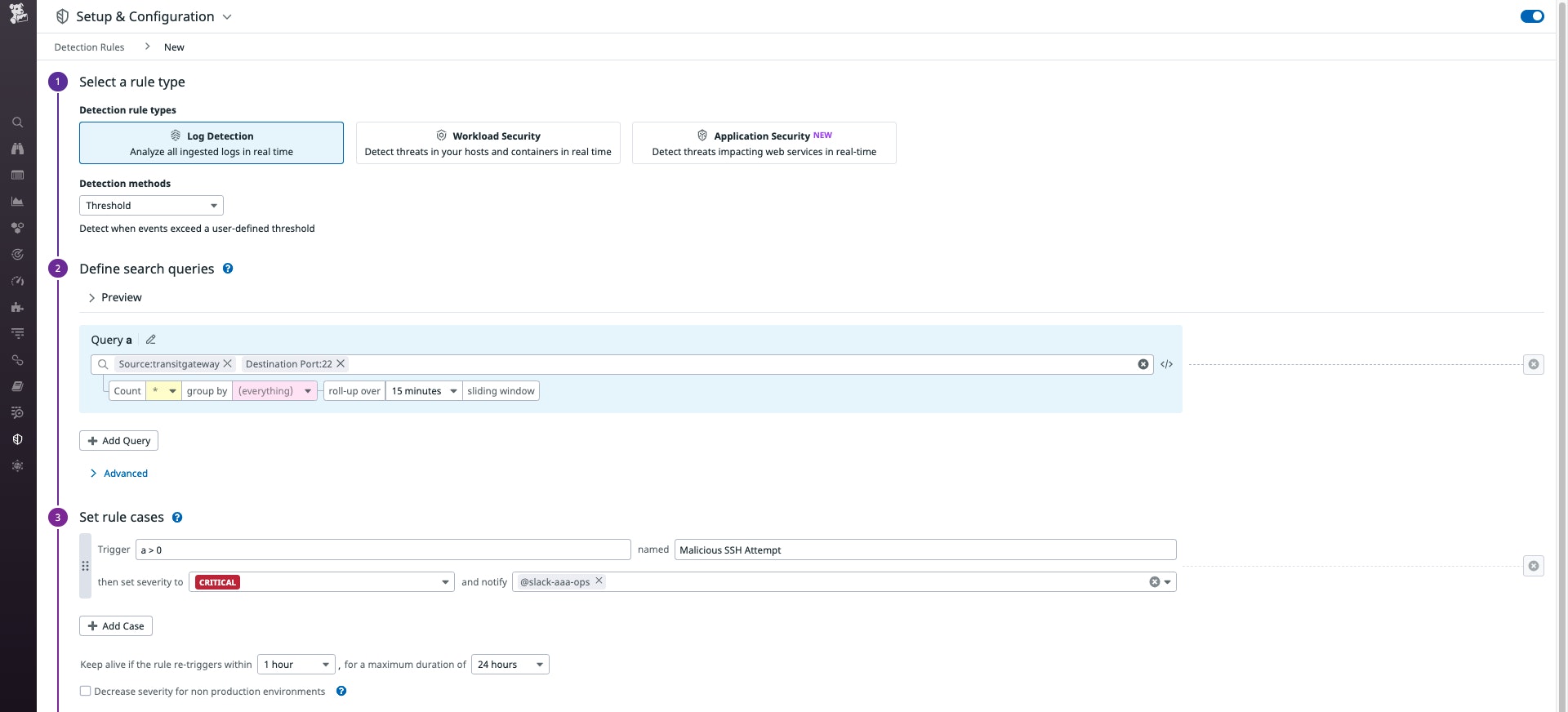Image resolution: width=1568 pixels, height=712 pixels.
Task: Click the pencil icon to rename Query a
Action: click(x=151, y=340)
